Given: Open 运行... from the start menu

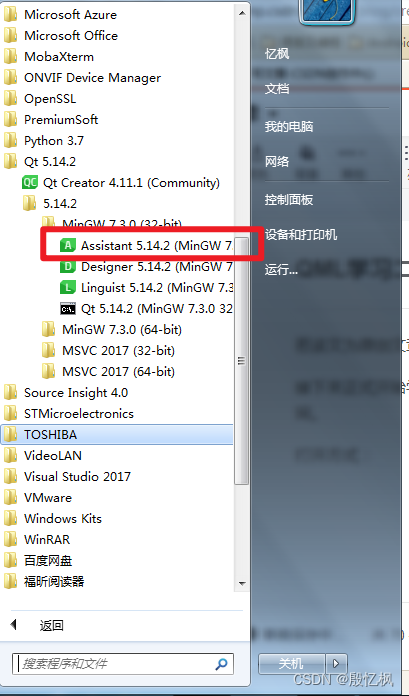Looking at the screenshot, I should point(281,269).
